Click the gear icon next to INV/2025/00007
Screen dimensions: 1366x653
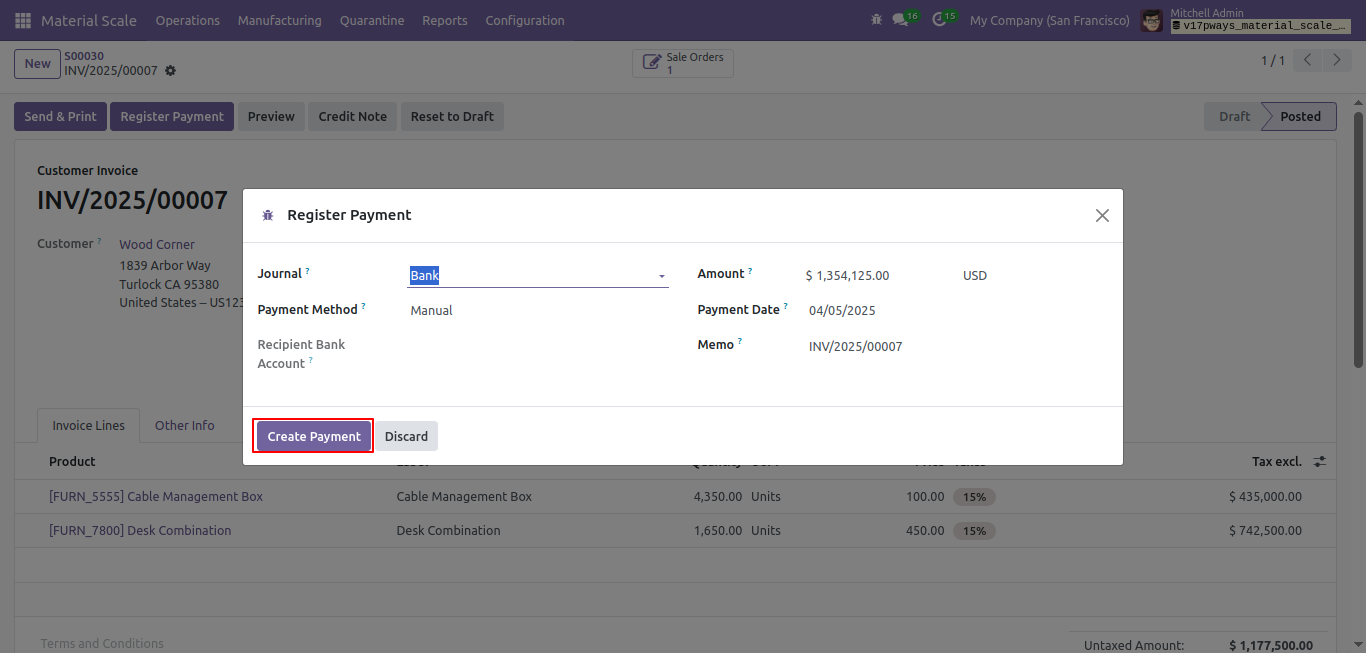[x=170, y=71]
